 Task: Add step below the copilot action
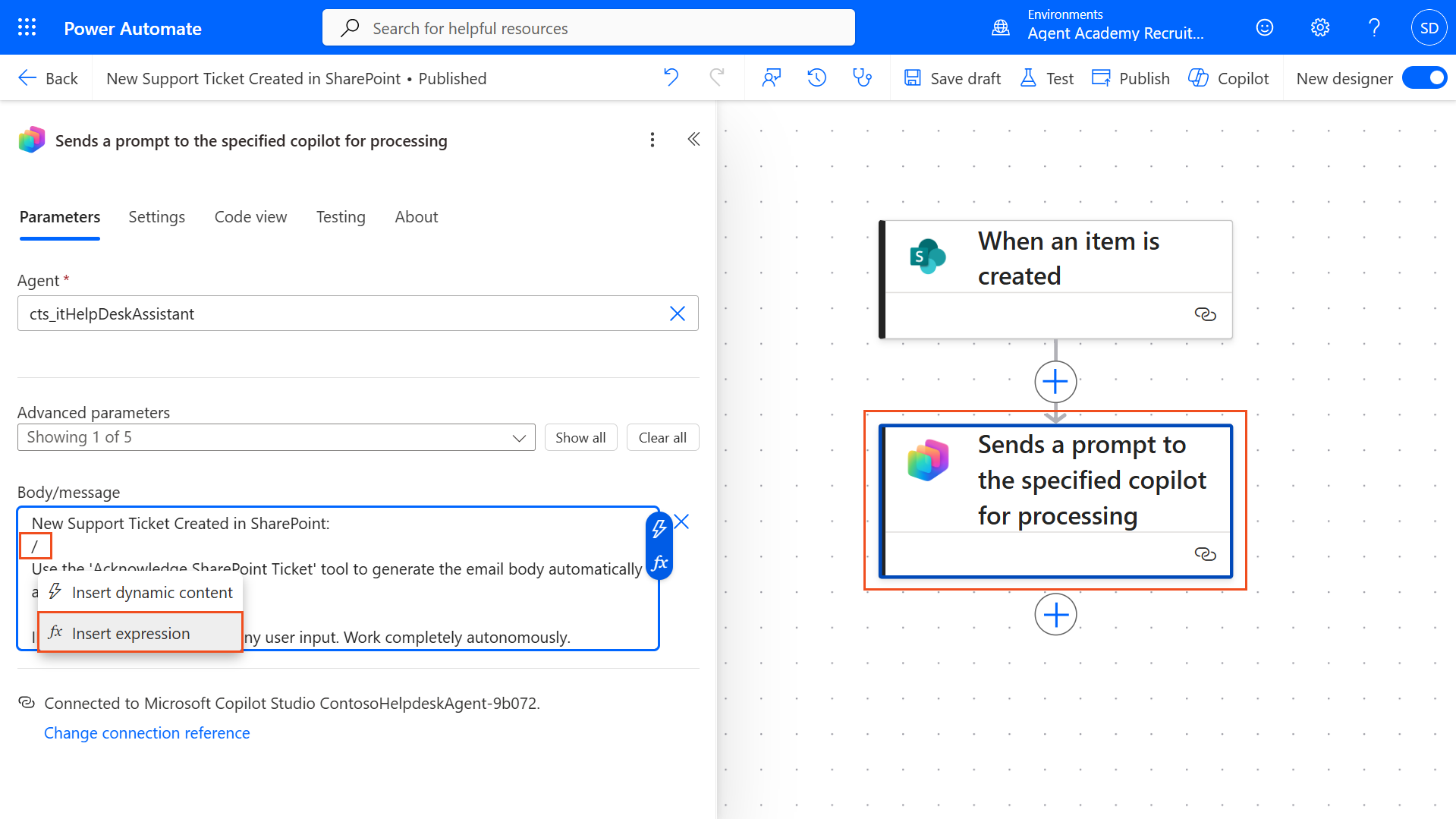click(1055, 614)
